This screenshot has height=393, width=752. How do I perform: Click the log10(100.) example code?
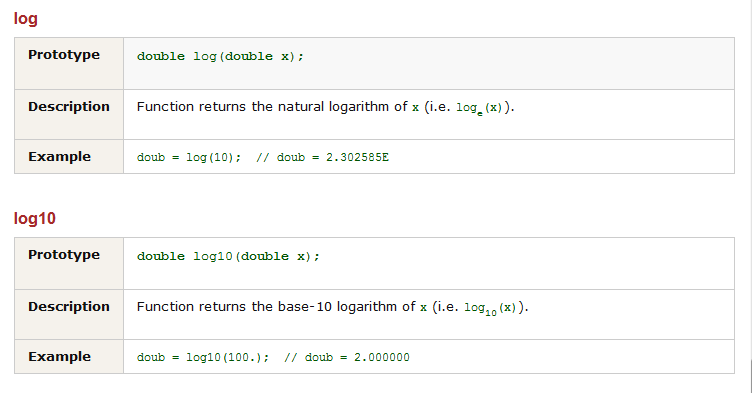203,357
